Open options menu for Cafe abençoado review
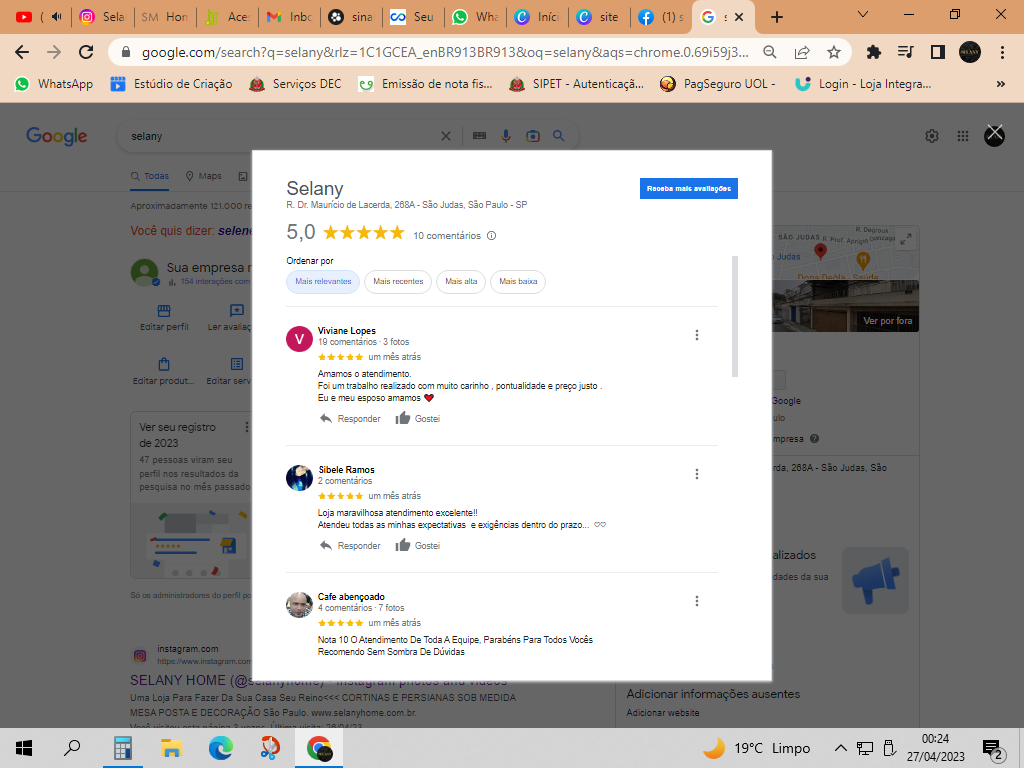 coord(697,601)
